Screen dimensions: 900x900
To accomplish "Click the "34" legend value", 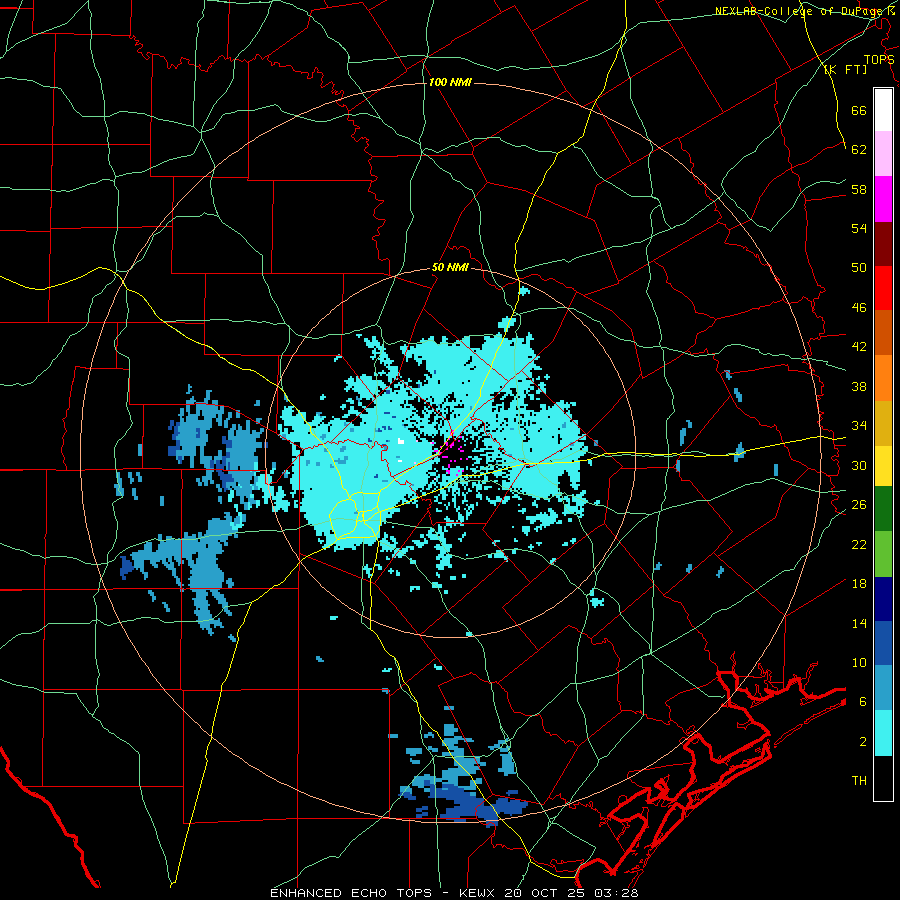I will coord(859,425).
